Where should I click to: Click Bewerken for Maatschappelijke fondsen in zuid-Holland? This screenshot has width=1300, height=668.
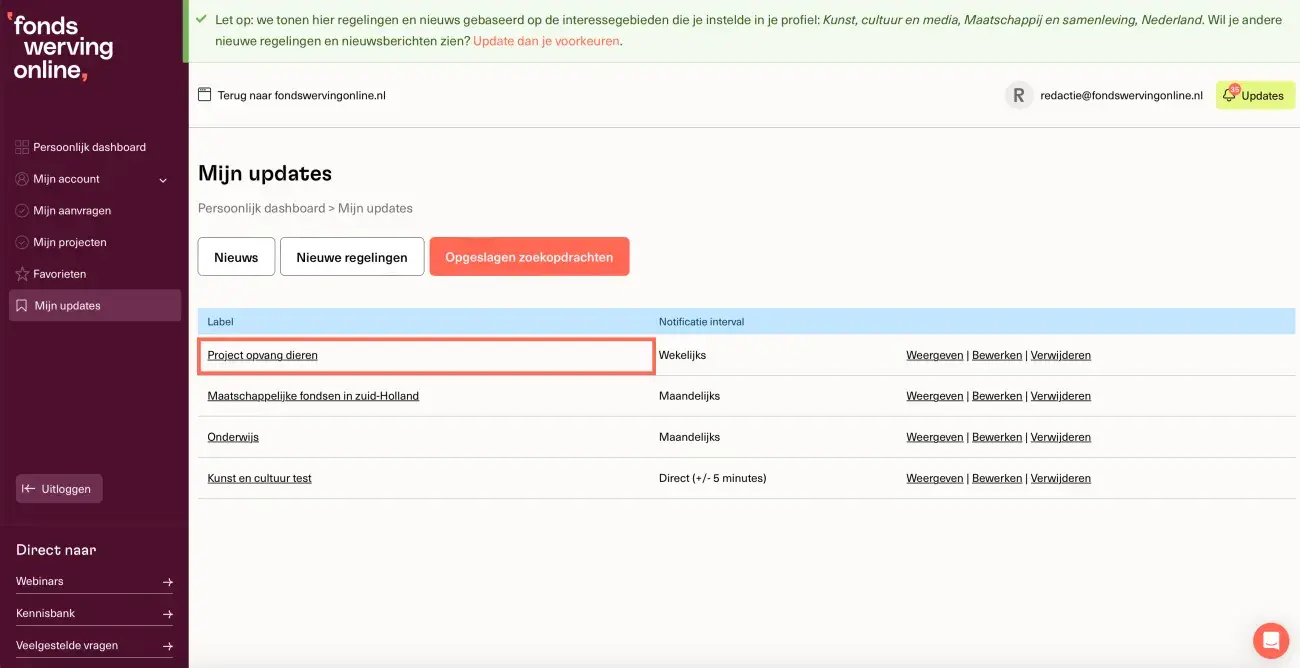click(997, 395)
